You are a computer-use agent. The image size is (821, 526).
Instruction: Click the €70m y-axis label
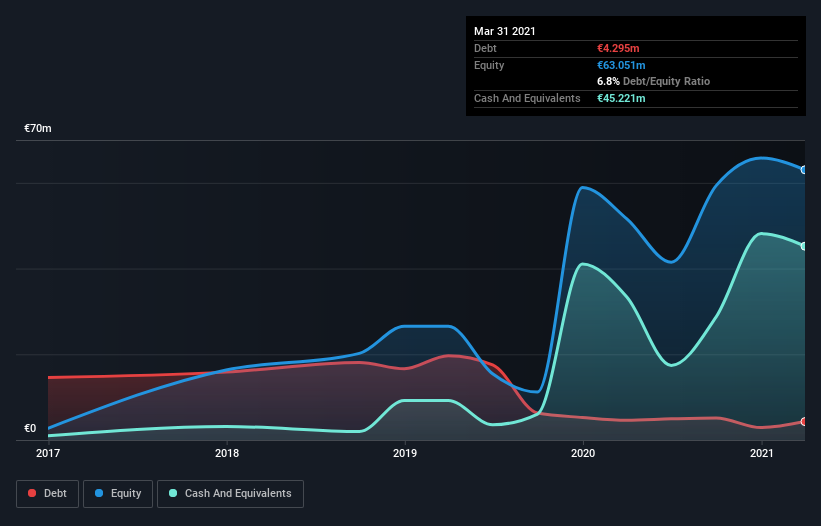[x=38, y=128]
